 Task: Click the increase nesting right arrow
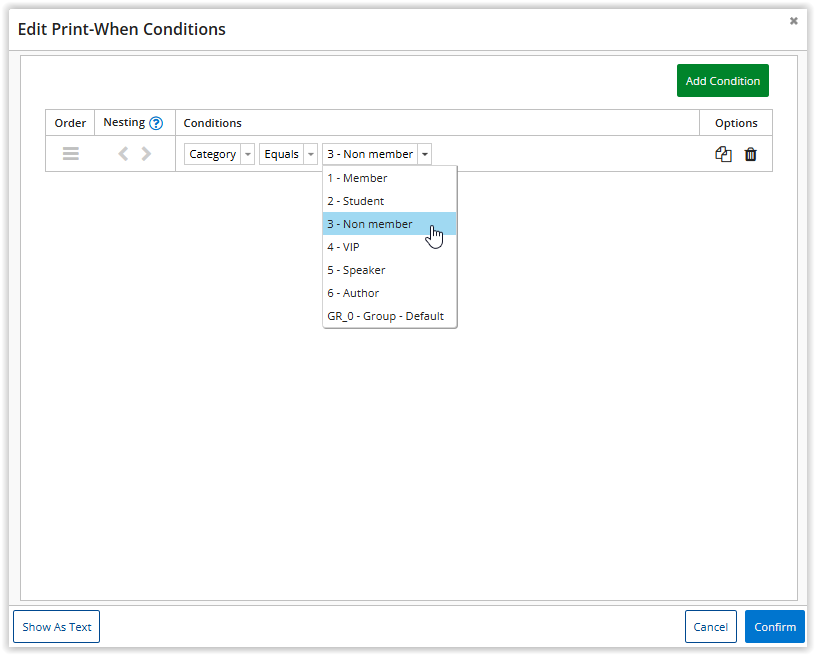point(146,154)
